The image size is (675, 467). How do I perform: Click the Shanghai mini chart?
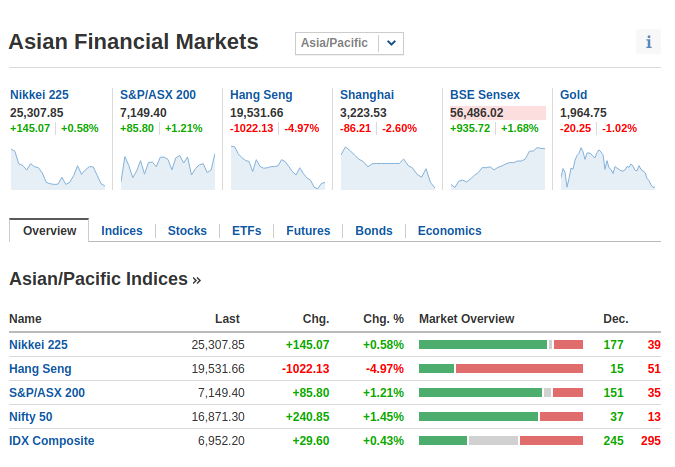point(388,168)
